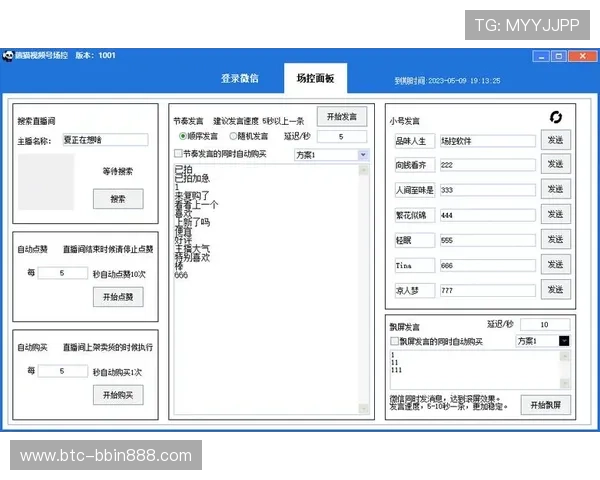Click the 到期时间 expiry text
This screenshot has height=480, width=600.
tap(447, 81)
